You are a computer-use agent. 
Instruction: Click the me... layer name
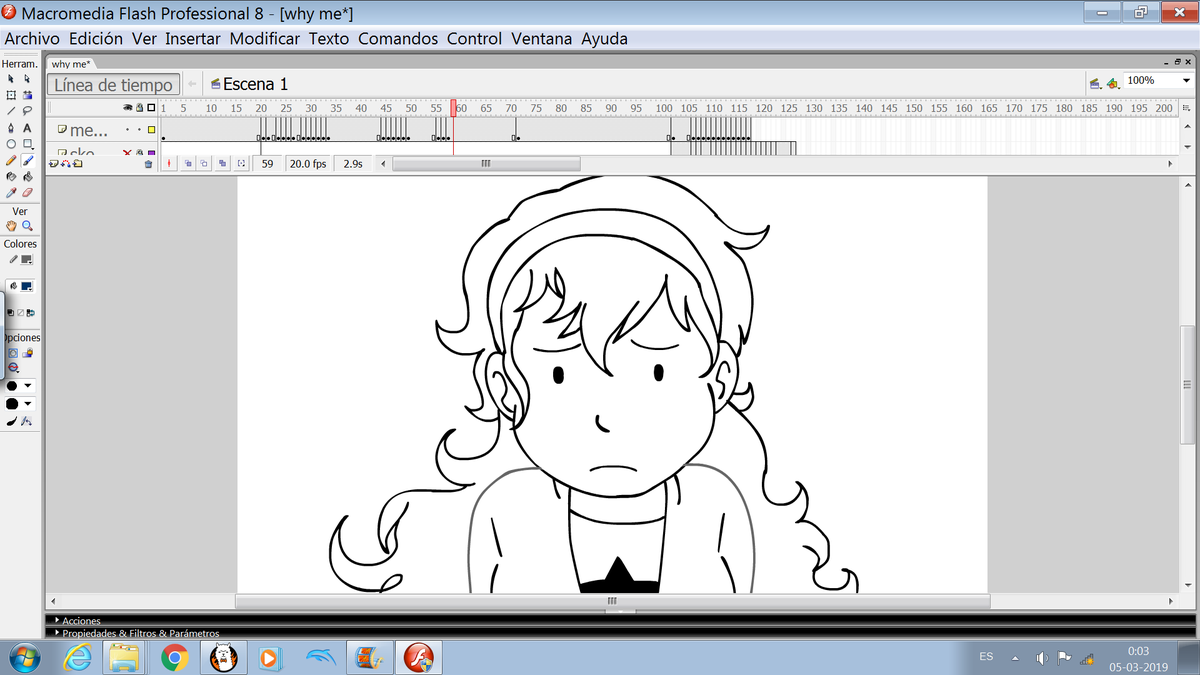89,130
